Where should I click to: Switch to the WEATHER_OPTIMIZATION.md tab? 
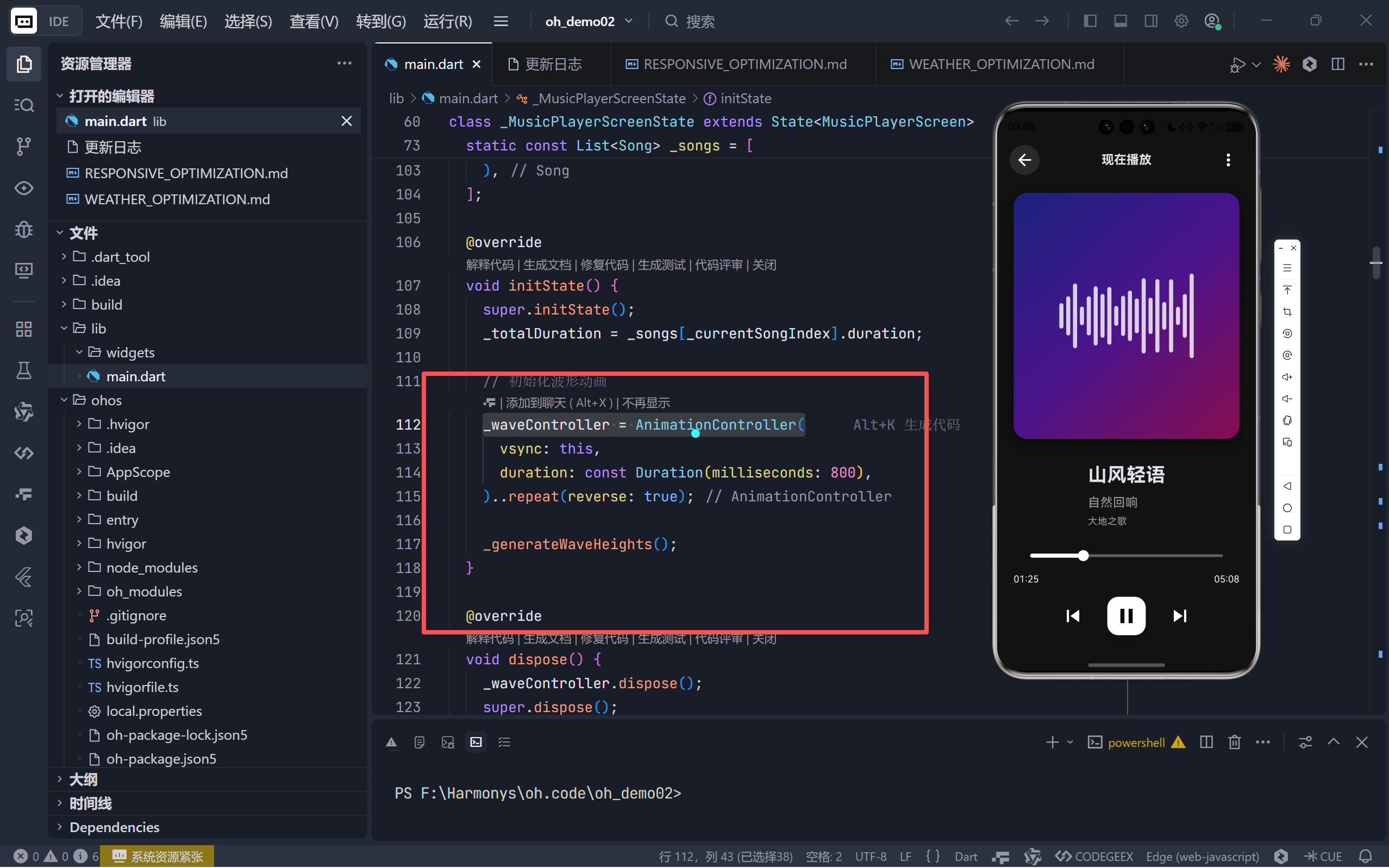[1001, 64]
